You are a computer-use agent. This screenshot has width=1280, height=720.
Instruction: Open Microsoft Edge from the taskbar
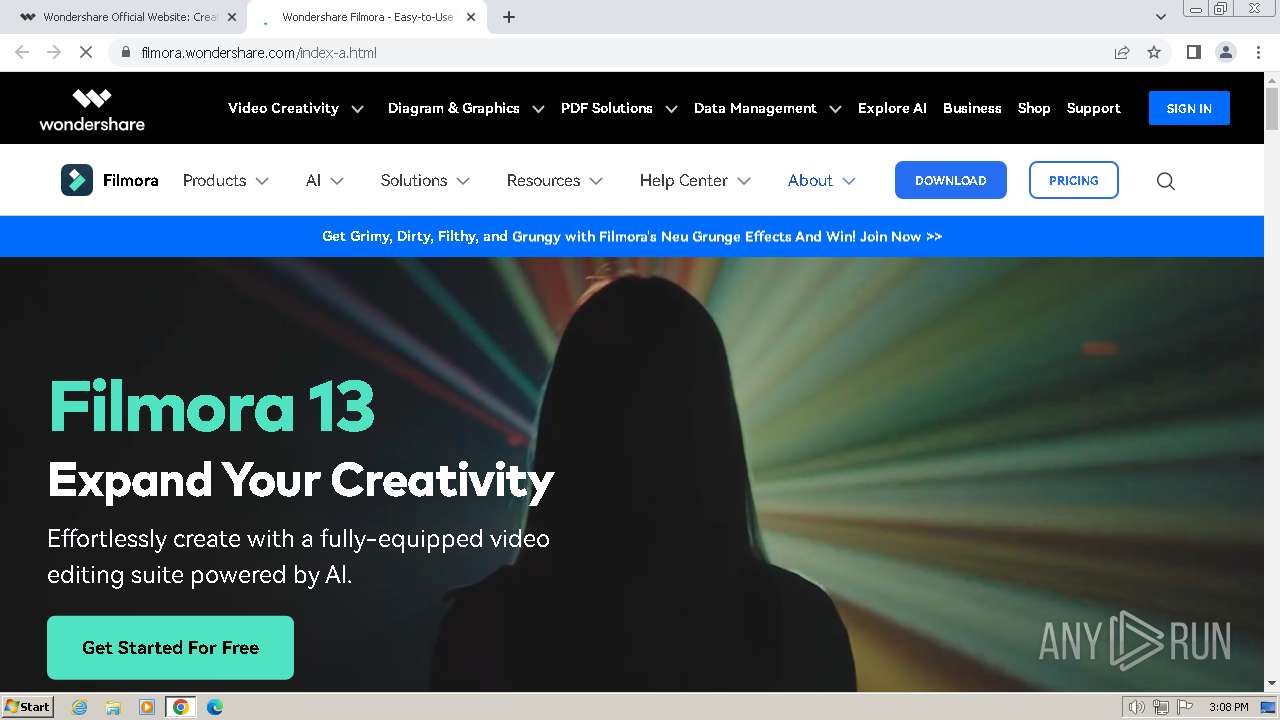point(214,707)
